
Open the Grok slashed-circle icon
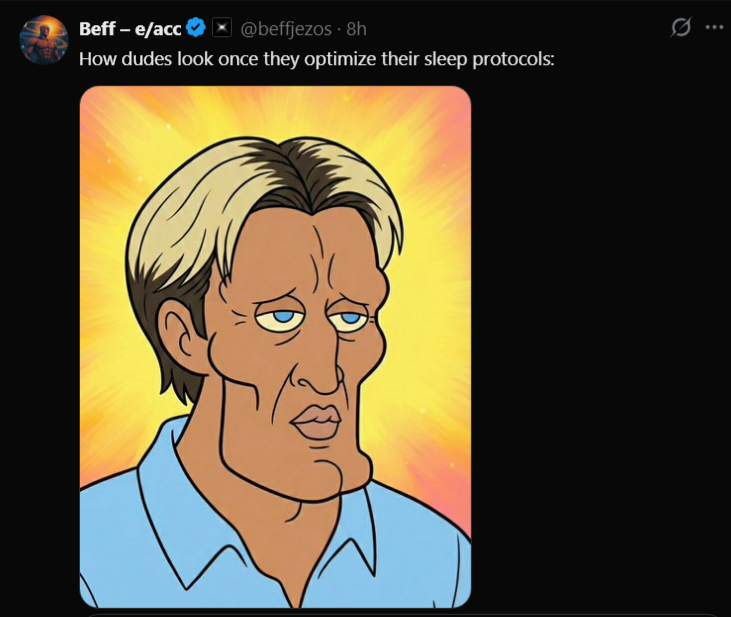pyautogui.click(x=680, y=28)
